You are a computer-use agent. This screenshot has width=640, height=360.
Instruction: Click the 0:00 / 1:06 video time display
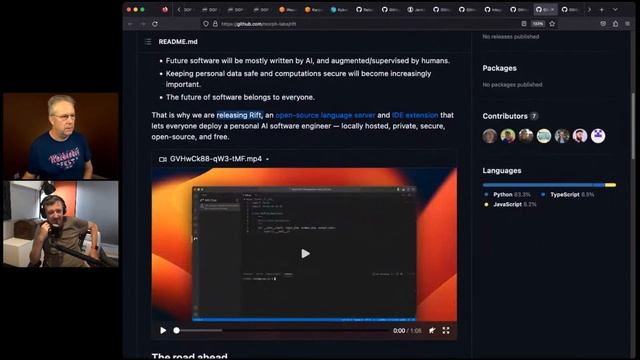coord(407,331)
